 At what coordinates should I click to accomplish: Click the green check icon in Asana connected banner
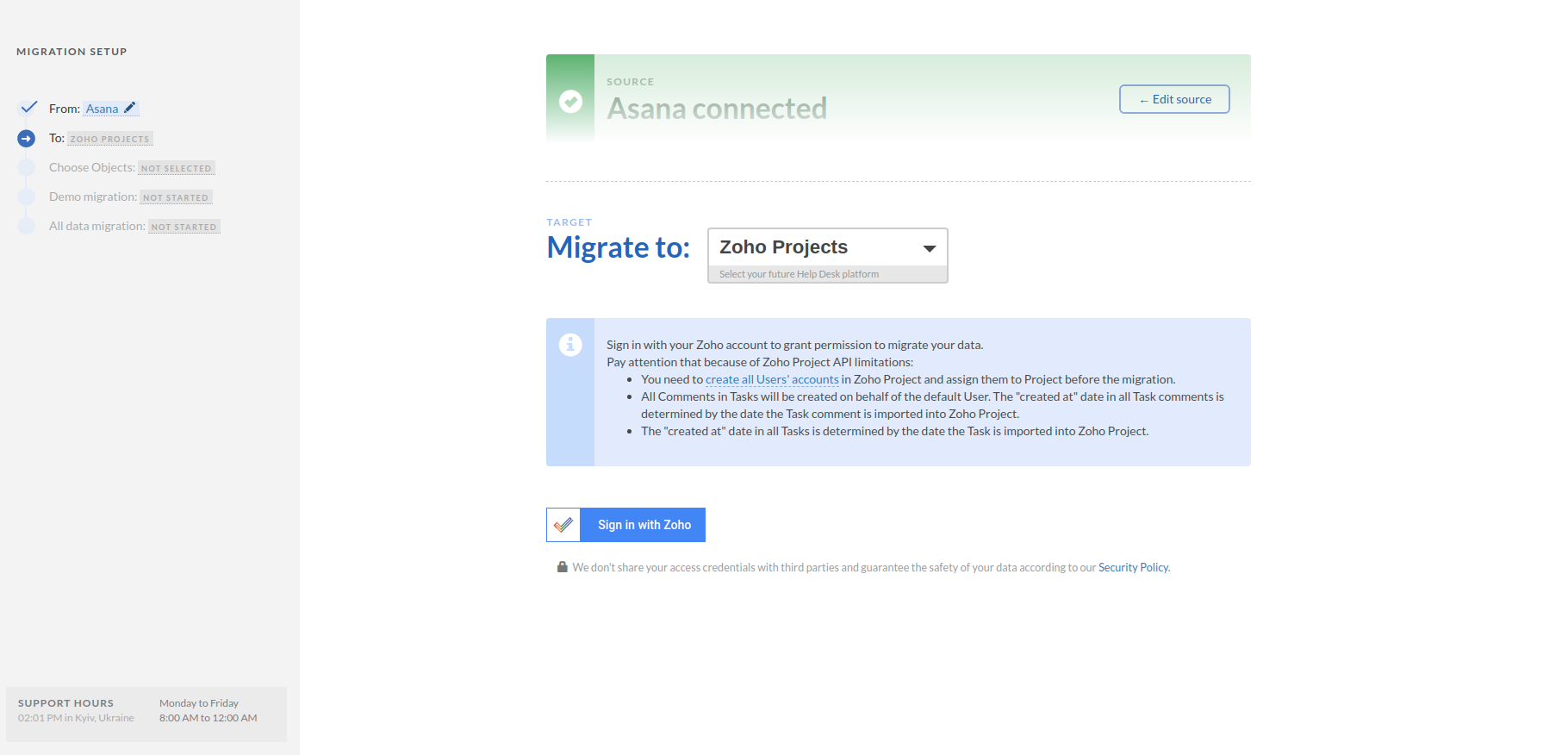tap(570, 102)
